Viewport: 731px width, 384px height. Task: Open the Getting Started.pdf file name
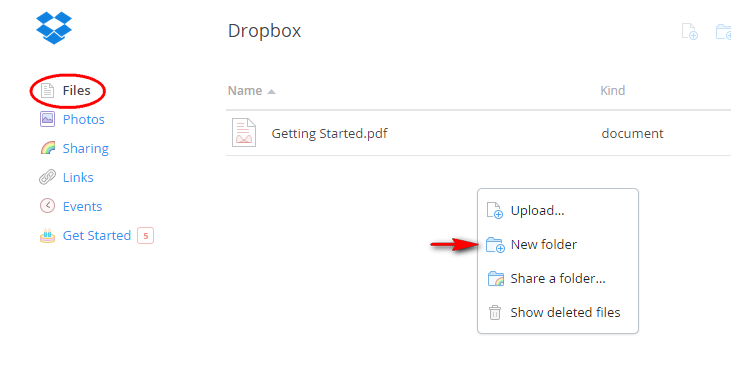pyautogui.click(x=330, y=134)
